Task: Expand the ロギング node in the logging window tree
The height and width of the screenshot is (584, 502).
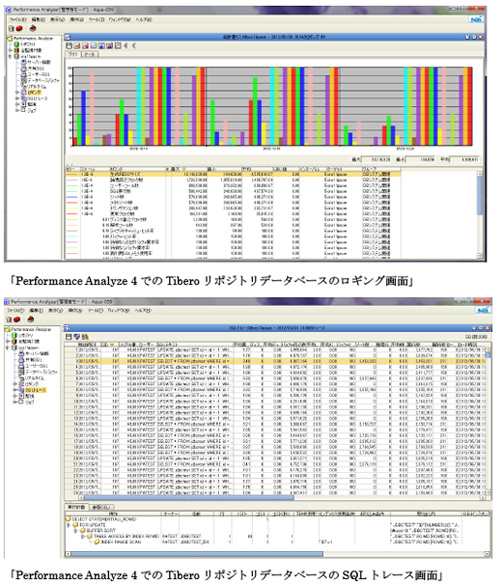Action: click(x=17, y=92)
